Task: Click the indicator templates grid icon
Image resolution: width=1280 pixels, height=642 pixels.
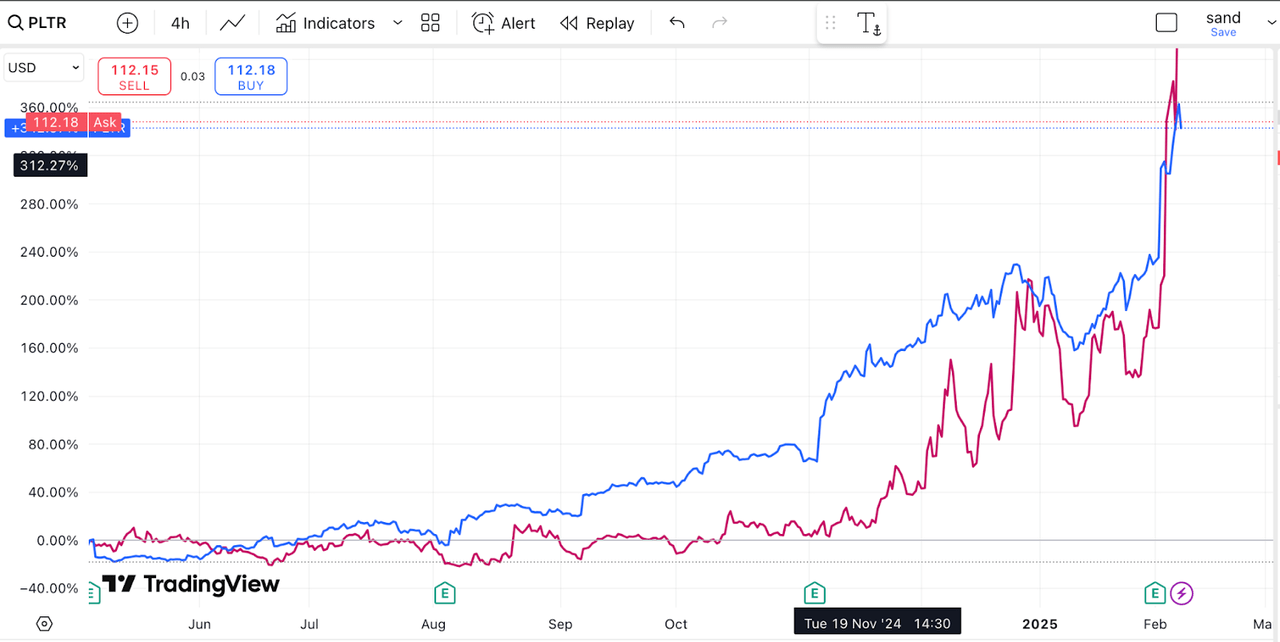Action: [430, 22]
